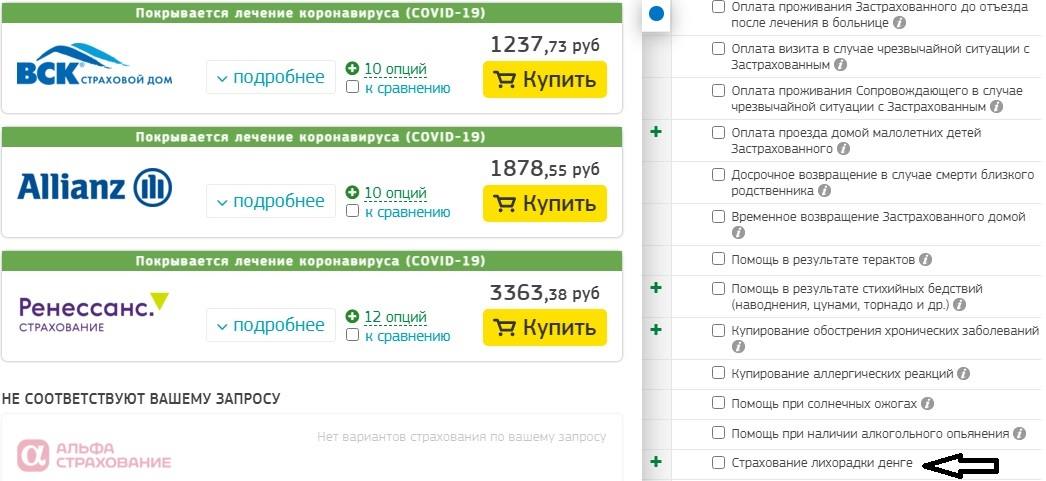Tick Помощь при солнечных ожогах checkbox
Screen dimensions: 1046x481
click(718, 403)
